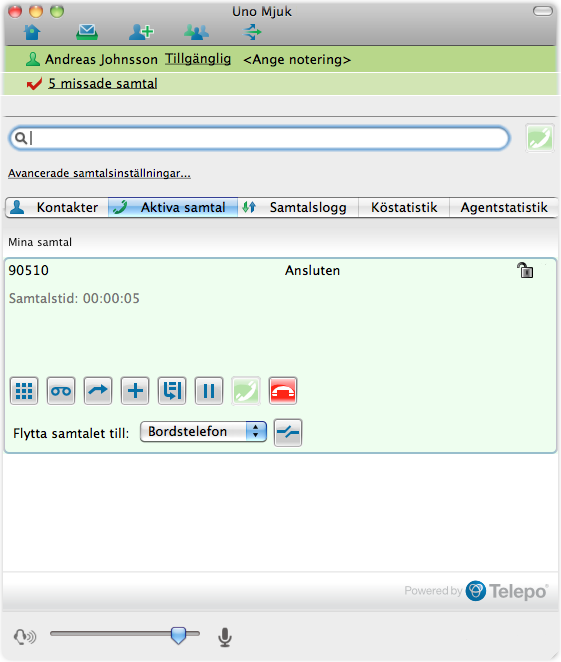
Task: Click the green answer call button in call panel
Action: click(x=246, y=391)
